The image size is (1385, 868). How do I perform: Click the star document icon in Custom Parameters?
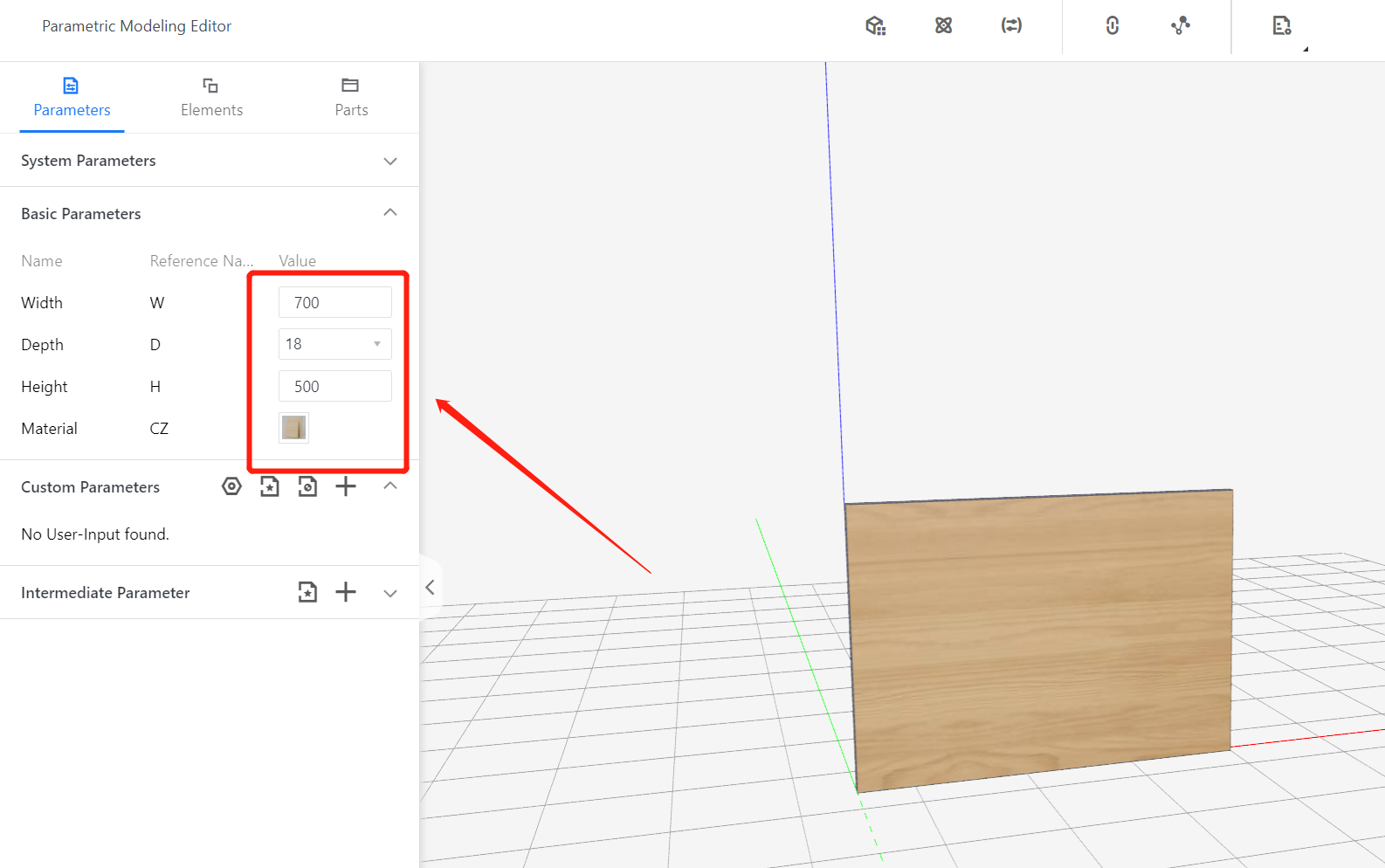[x=270, y=486]
